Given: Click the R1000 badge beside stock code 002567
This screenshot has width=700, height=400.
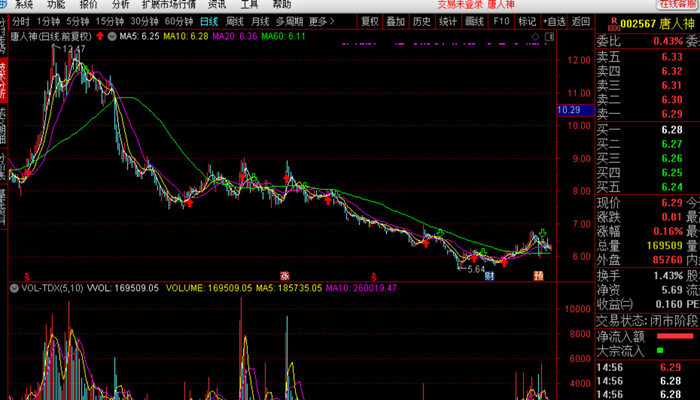Looking at the screenshot, I should tap(614, 24).
